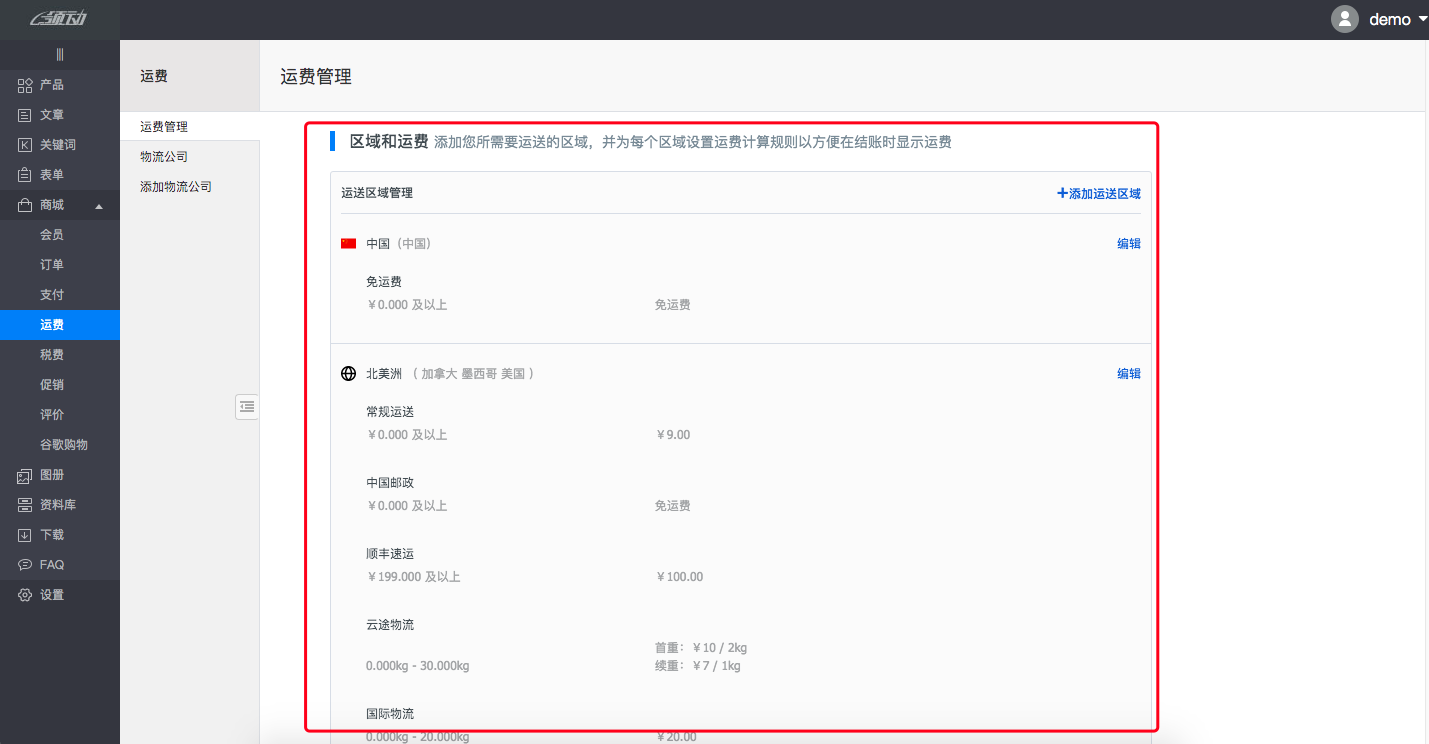
Task: Click the 表单 clipboard icon in sidebar
Action: [x=25, y=175]
